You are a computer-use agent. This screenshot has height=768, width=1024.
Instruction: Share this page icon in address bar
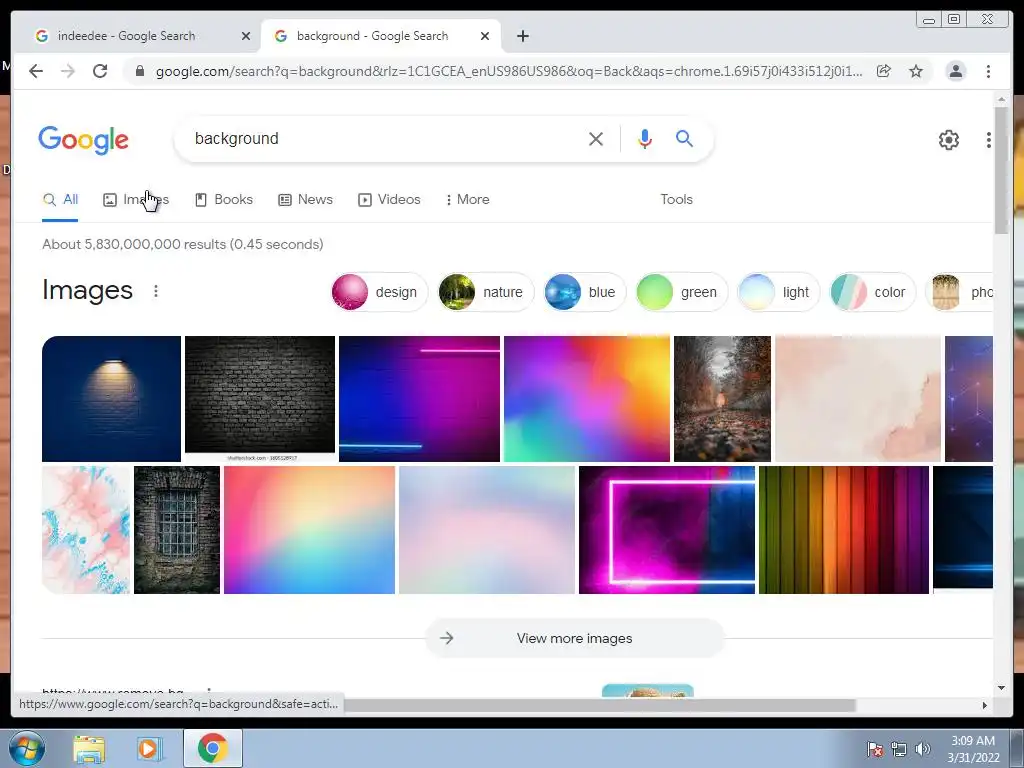click(x=884, y=71)
